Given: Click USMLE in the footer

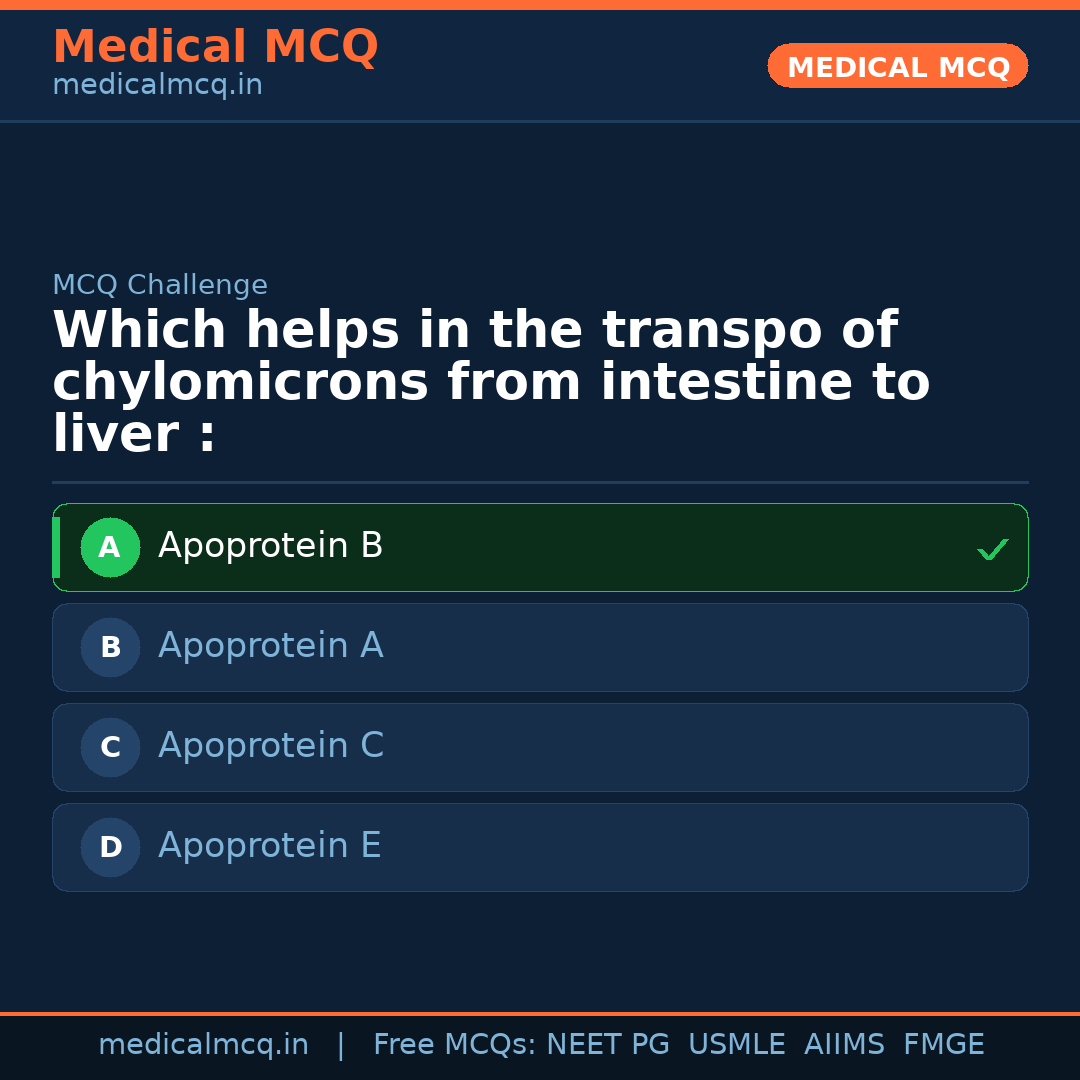Looking at the screenshot, I should point(736,1045).
